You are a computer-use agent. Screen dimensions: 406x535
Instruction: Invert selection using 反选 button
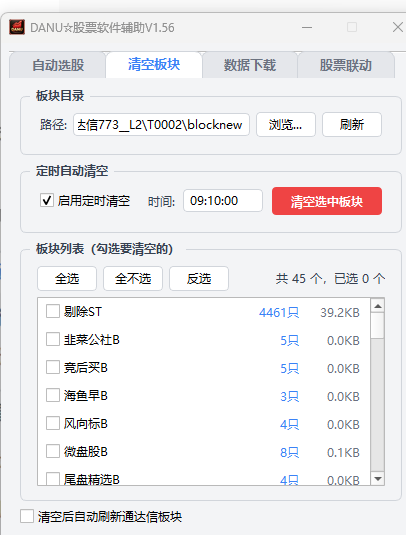click(x=199, y=278)
